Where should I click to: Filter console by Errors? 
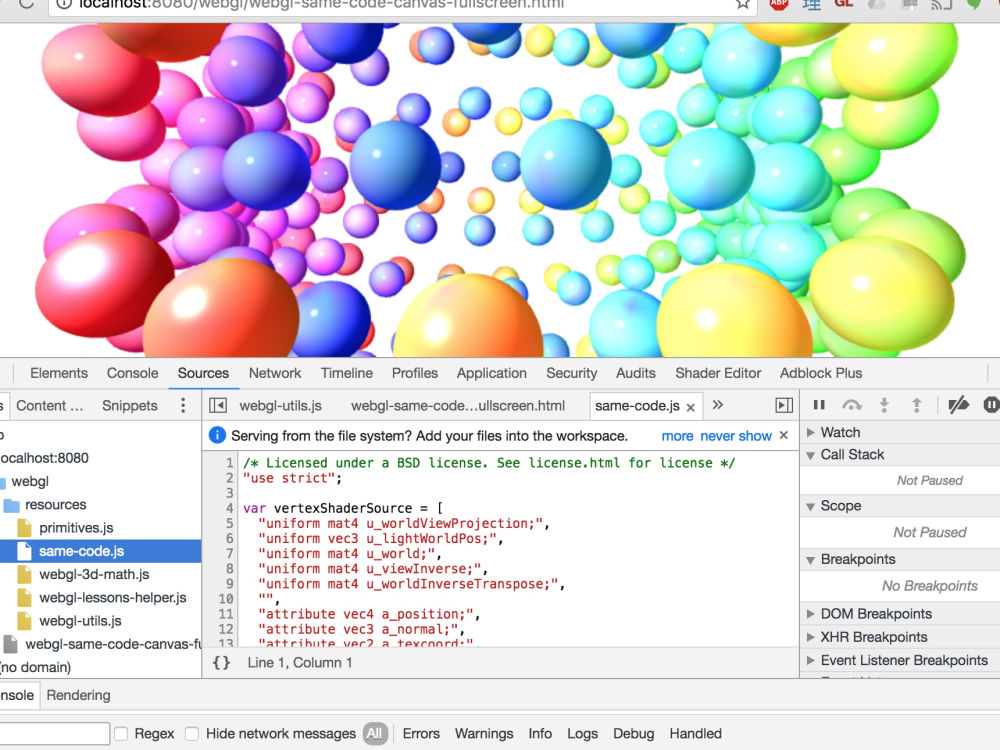(x=421, y=733)
